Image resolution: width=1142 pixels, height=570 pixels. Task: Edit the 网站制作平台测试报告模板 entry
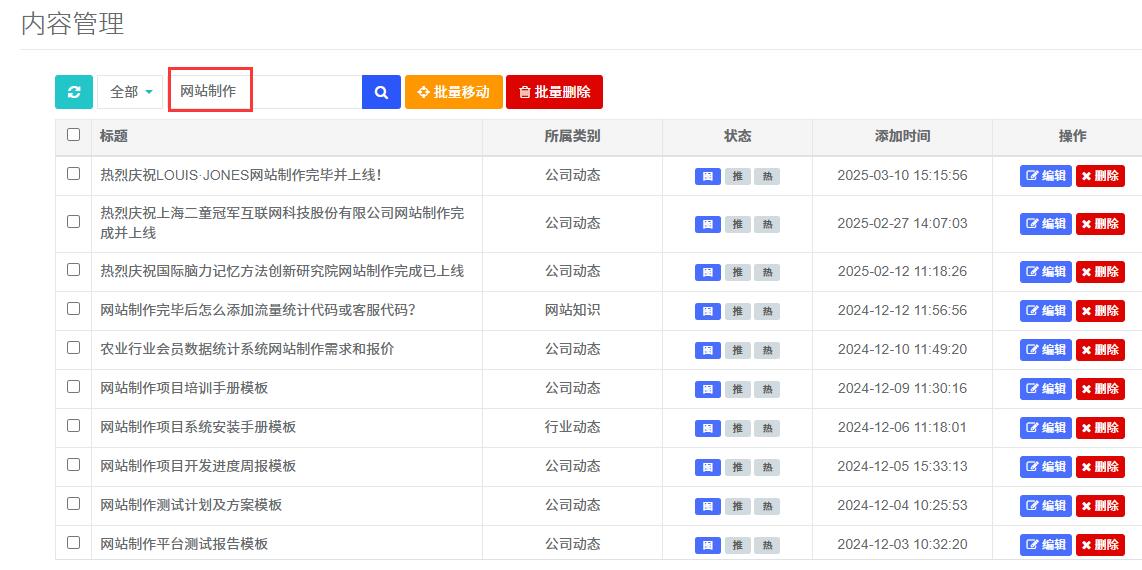click(x=1045, y=545)
